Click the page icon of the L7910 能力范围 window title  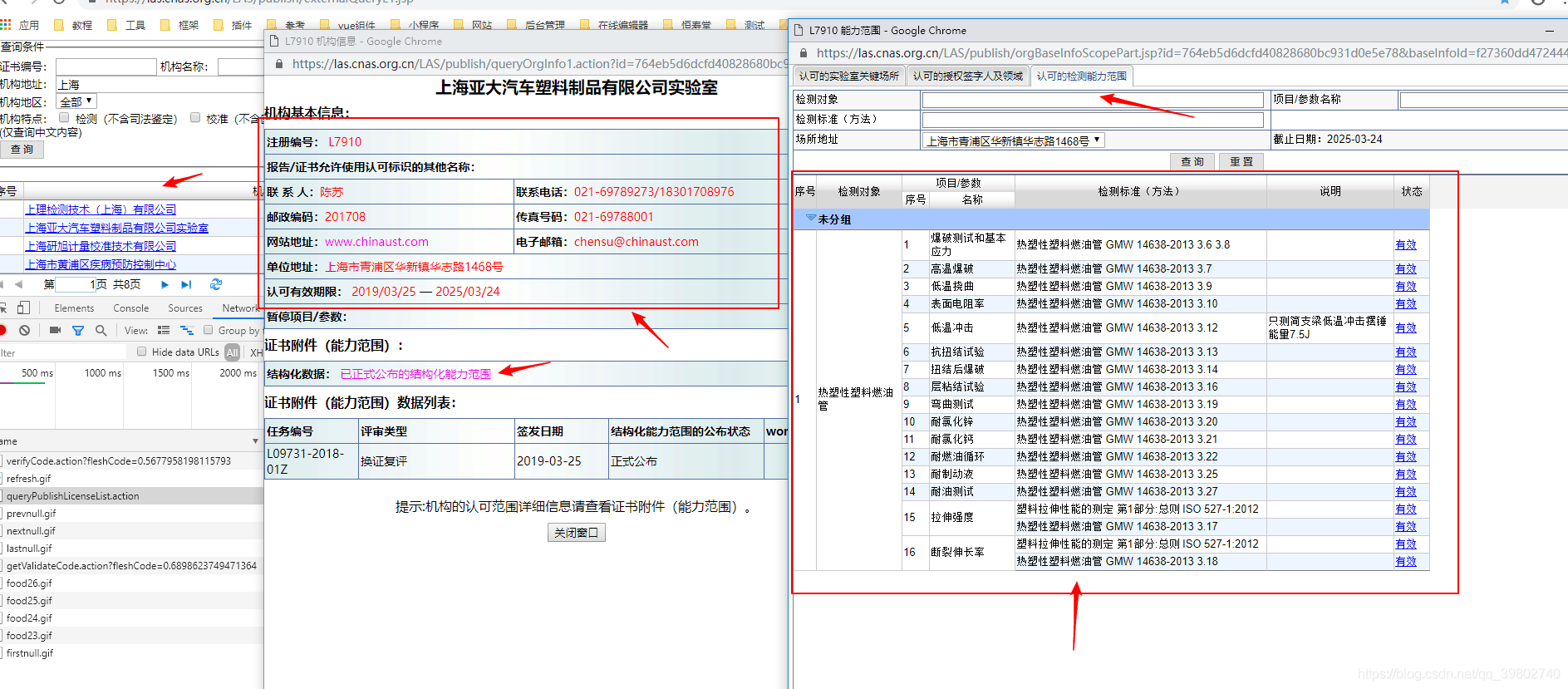coord(799,31)
